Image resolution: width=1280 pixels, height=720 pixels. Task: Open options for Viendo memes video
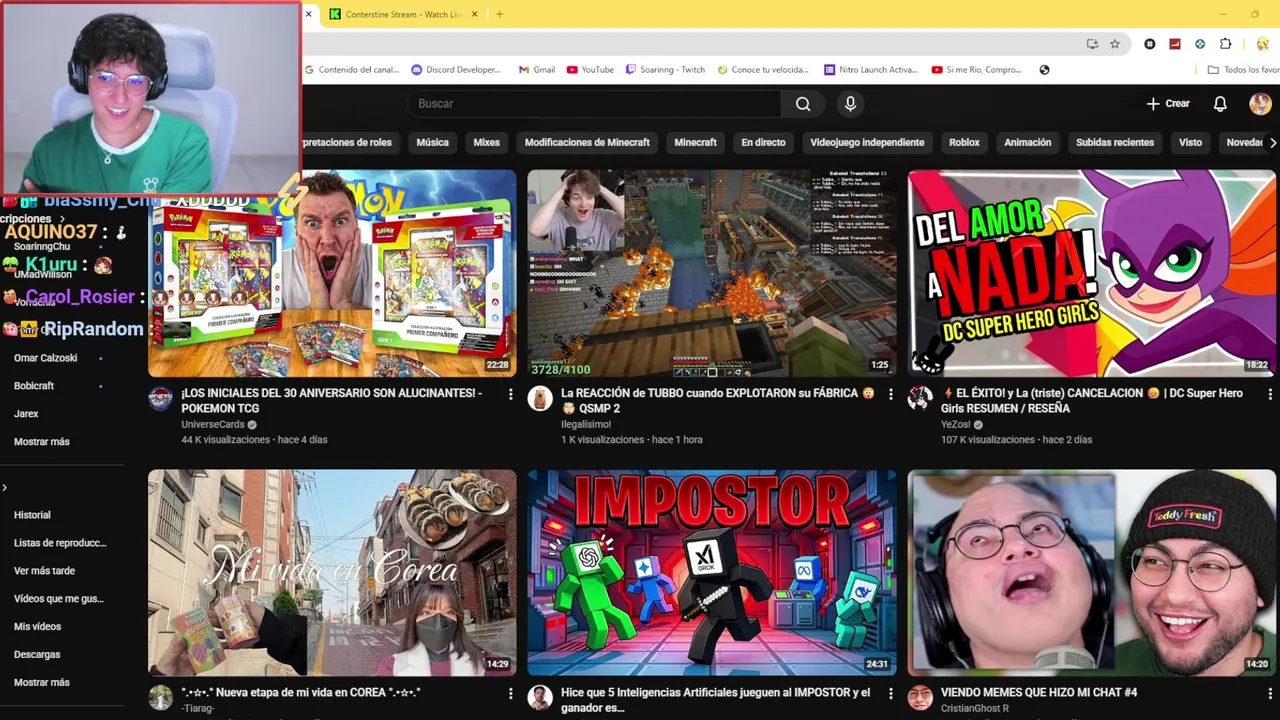pyautogui.click(x=1270, y=694)
